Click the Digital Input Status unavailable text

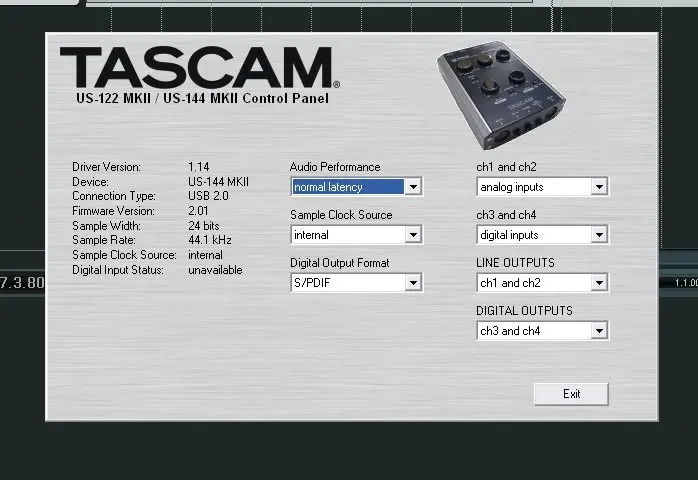215,270
